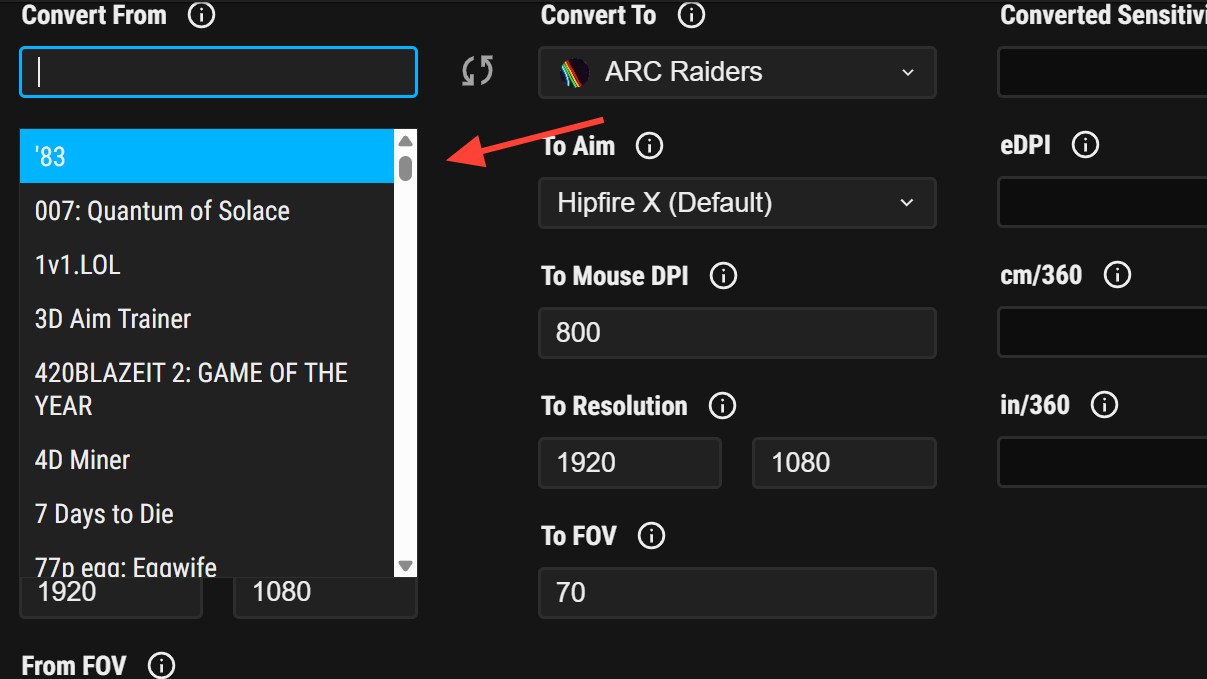Focus the Convert From search box
This screenshot has height=679, width=1207.
click(x=218, y=72)
